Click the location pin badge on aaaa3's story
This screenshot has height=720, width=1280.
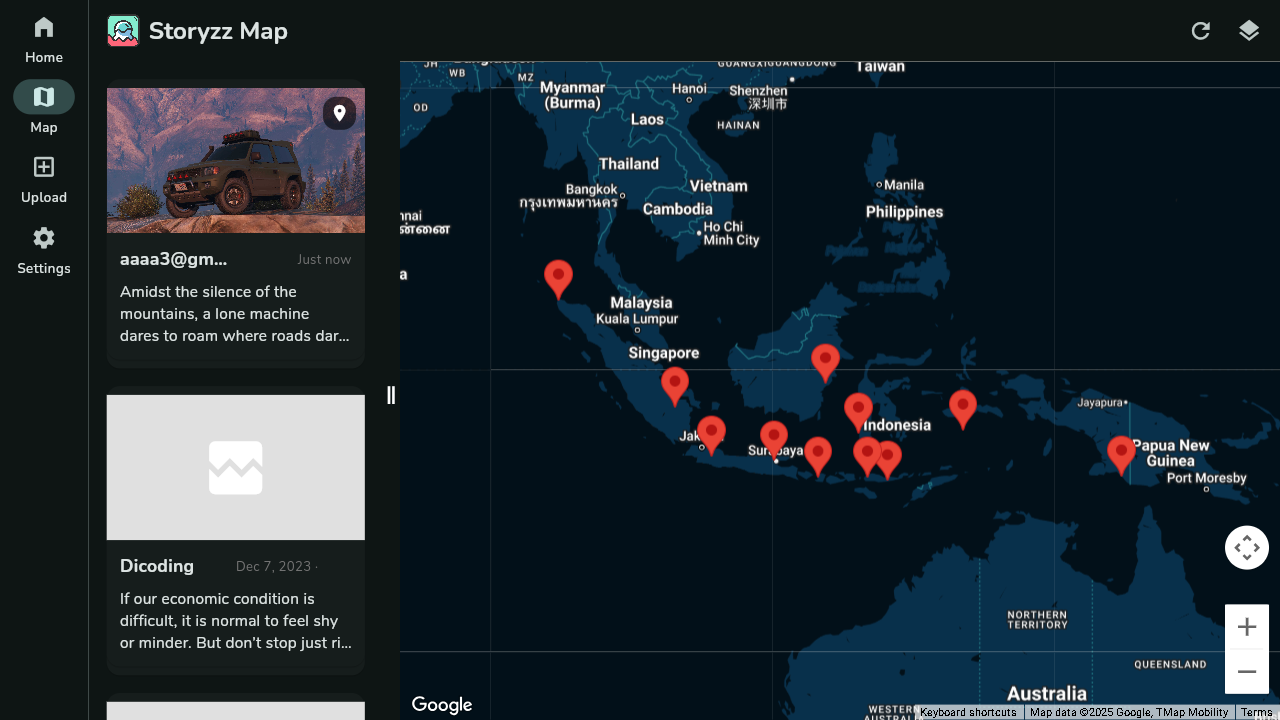[x=339, y=113]
